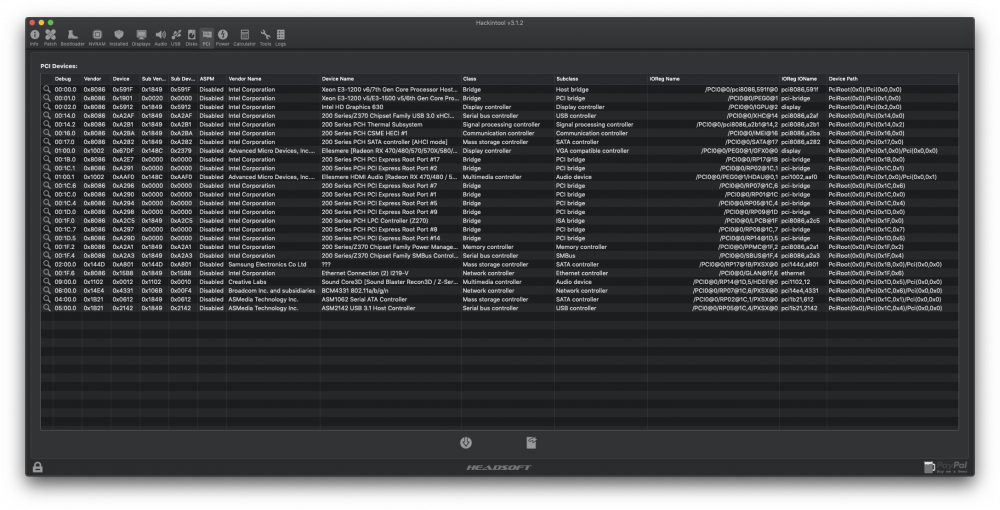Switch to the Disks section
The height and width of the screenshot is (510, 1000).
(191, 37)
